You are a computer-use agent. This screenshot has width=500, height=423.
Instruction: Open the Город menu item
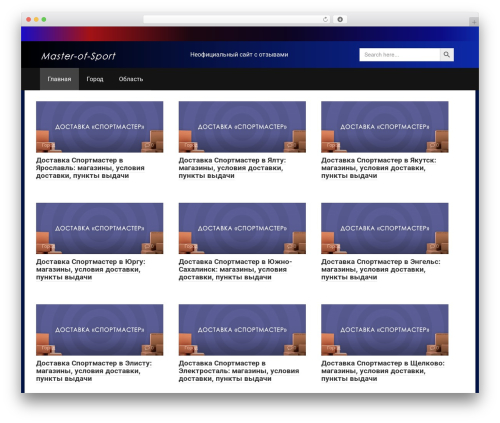95,79
